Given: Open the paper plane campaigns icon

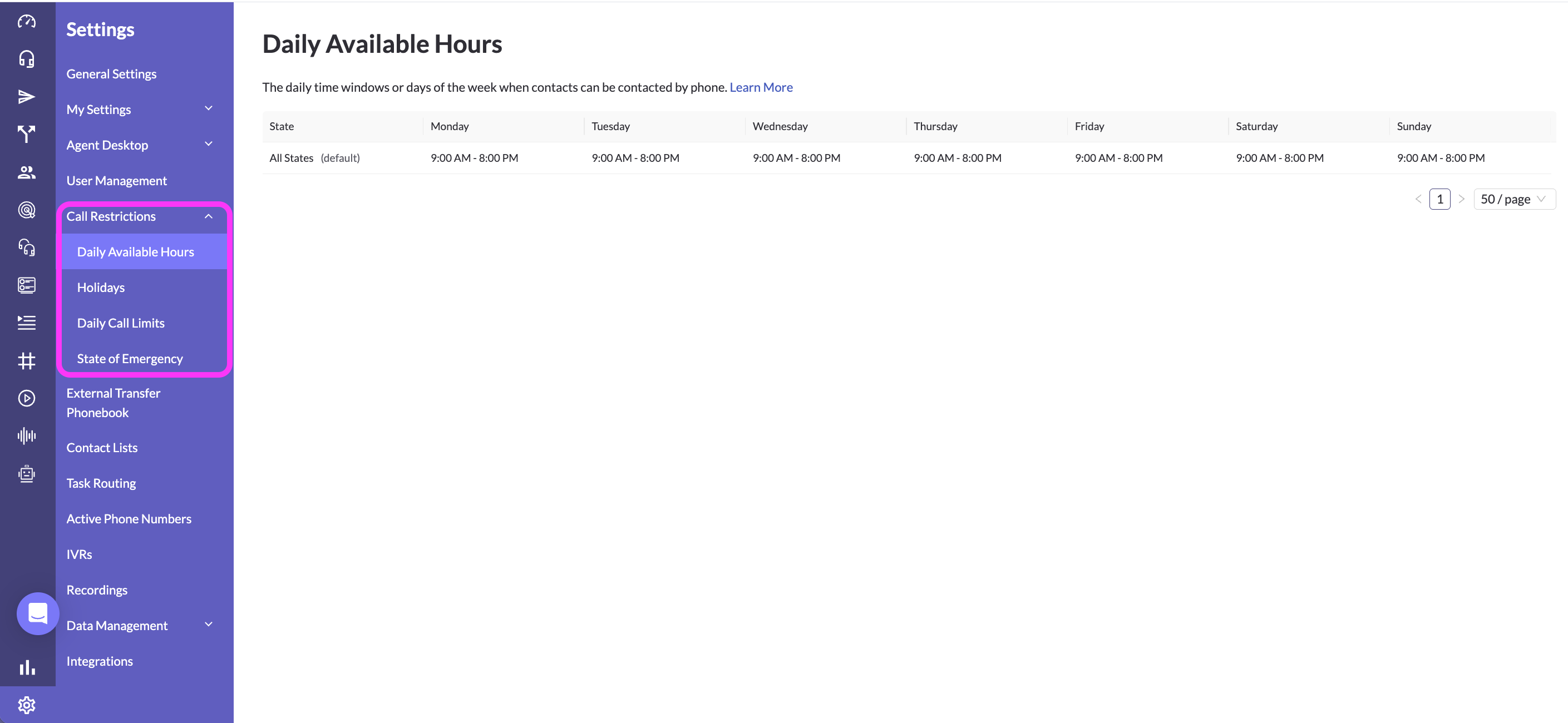Looking at the screenshot, I should [26, 97].
